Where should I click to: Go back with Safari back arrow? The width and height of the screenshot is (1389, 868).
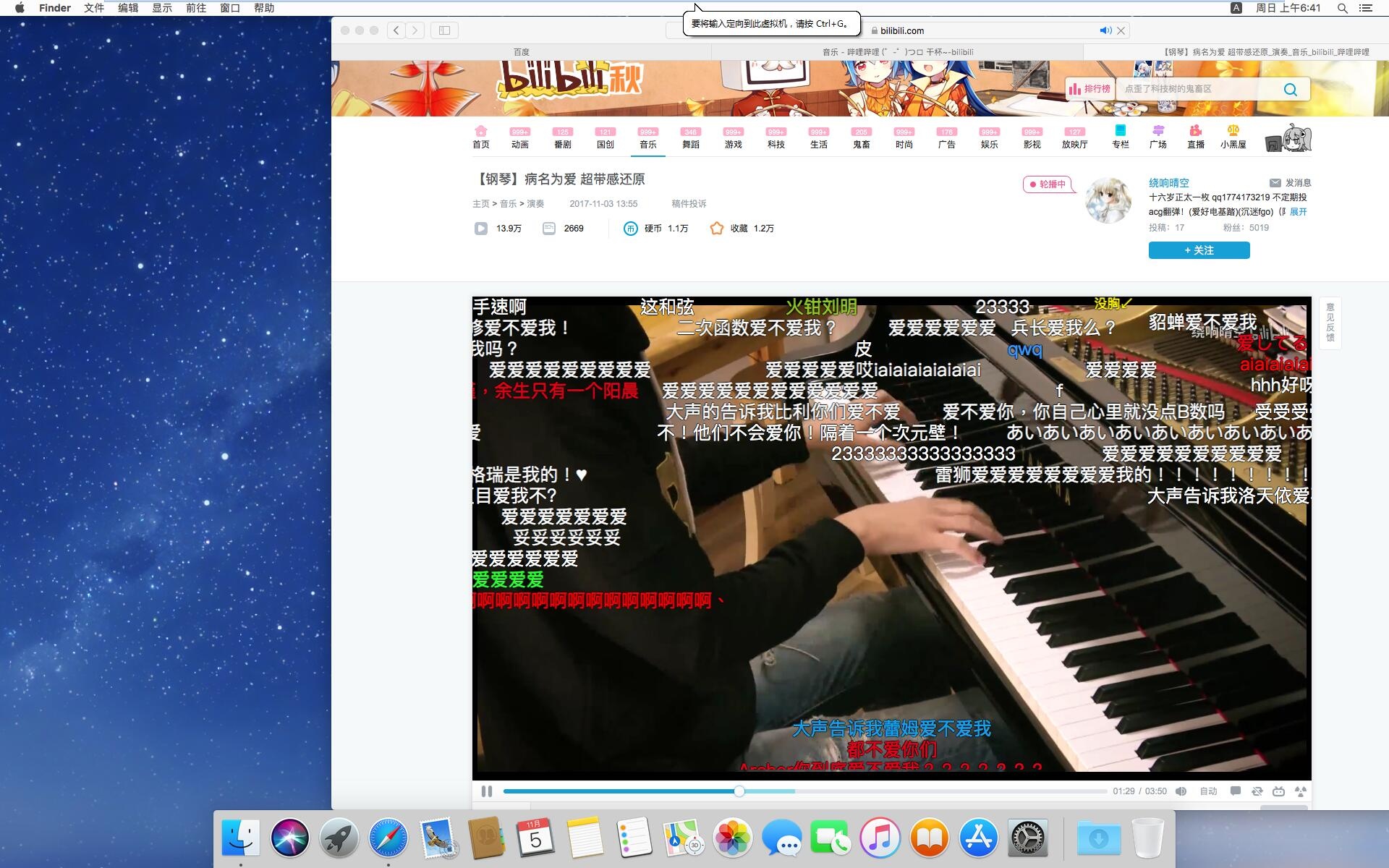[x=396, y=30]
